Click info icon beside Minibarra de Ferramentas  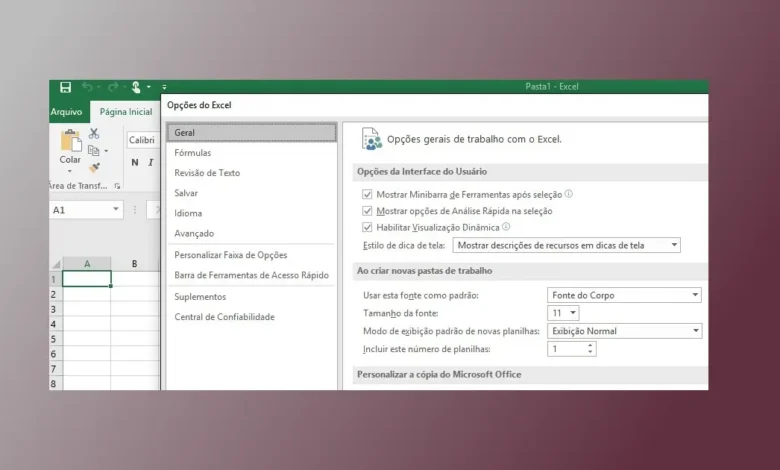(569, 193)
